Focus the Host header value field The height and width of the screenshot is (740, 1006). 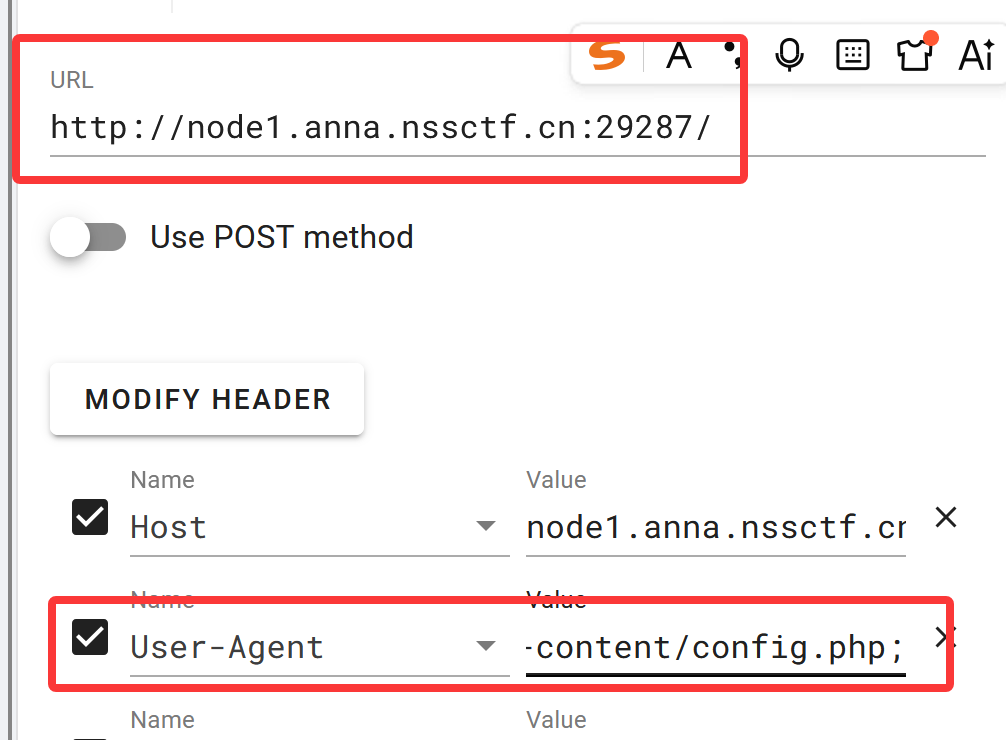[716, 527]
